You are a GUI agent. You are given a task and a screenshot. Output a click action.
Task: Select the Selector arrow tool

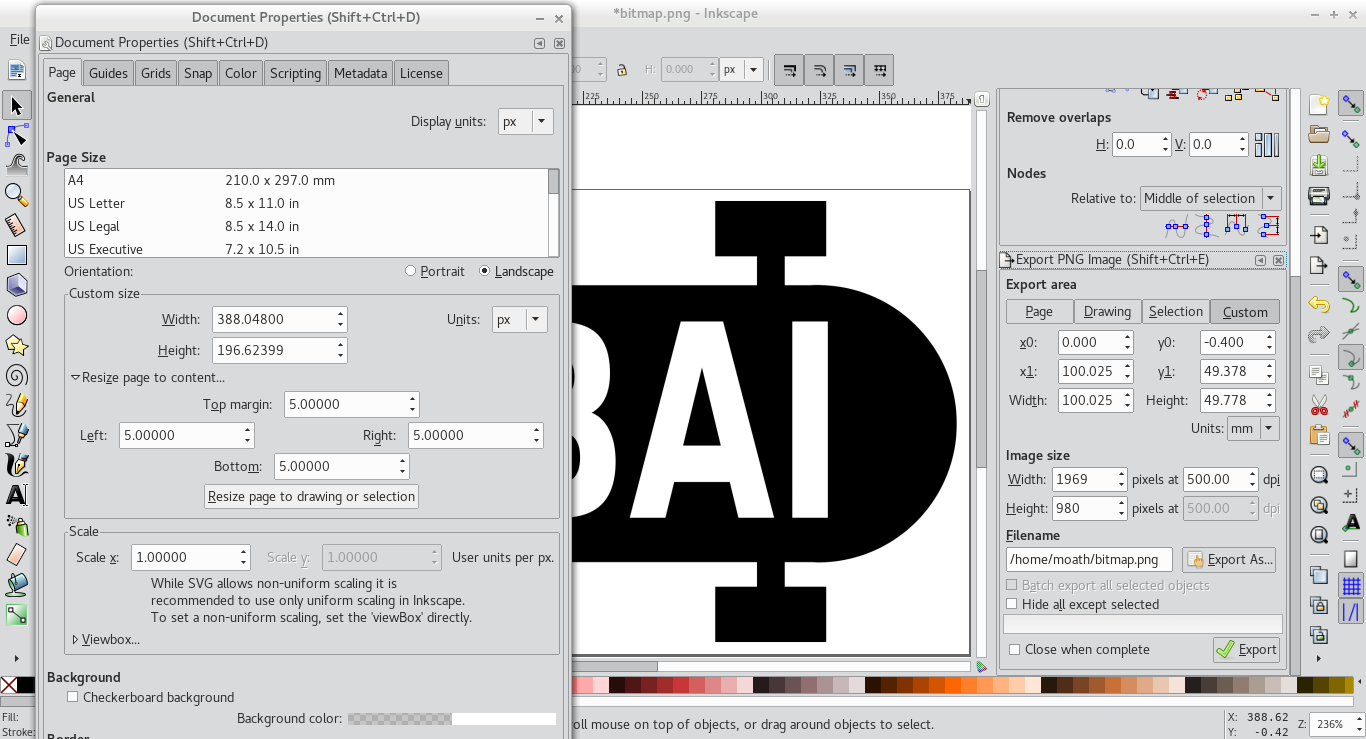coord(16,105)
